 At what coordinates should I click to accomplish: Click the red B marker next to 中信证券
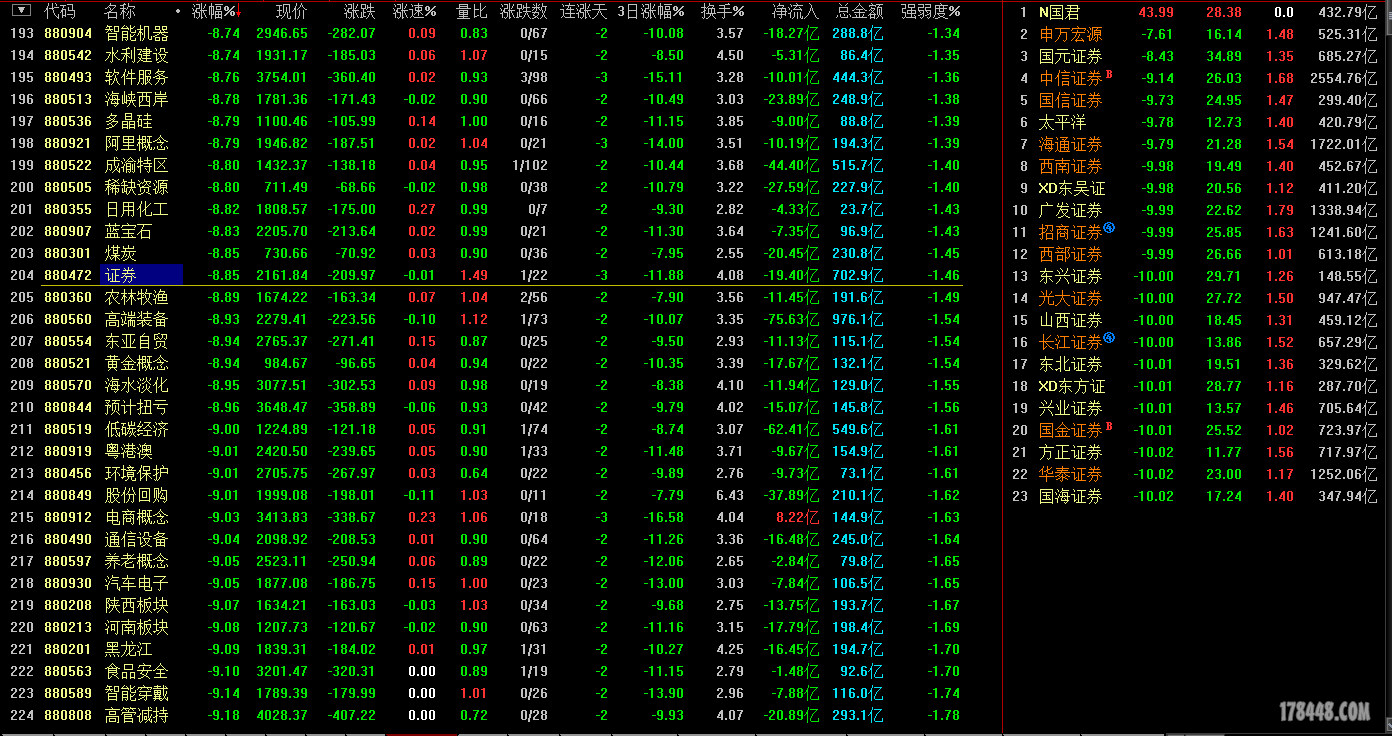pyautogui.click(x=1109, y=74)
